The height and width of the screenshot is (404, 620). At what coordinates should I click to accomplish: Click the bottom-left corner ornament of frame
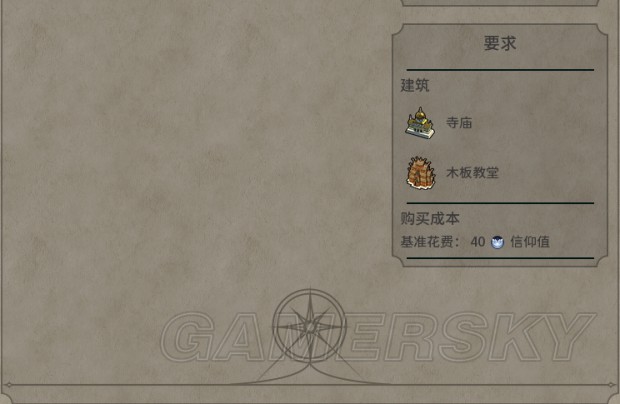point(8,385)
